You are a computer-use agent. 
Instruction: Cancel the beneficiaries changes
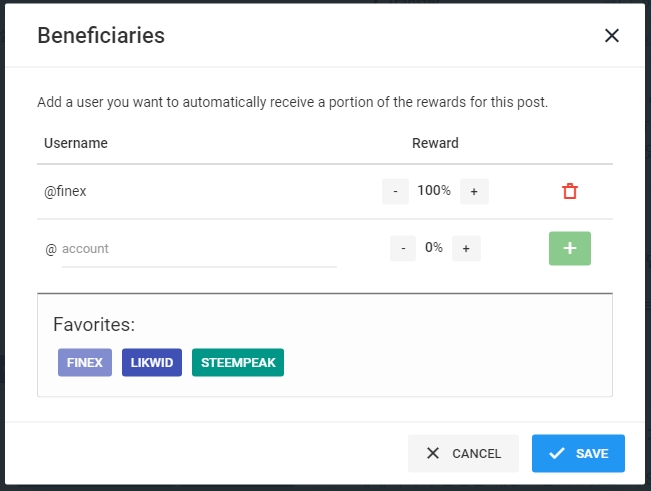(463, 453)
